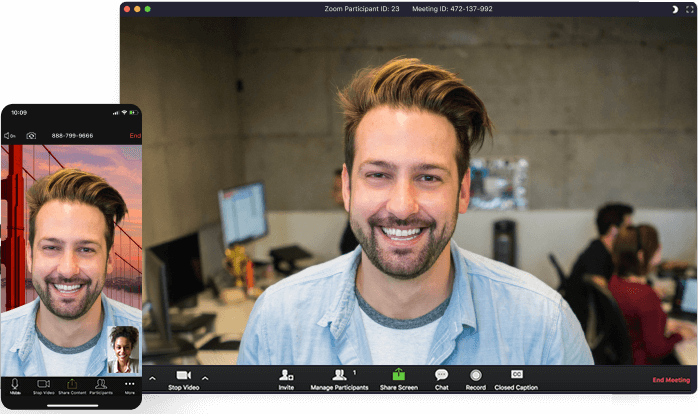Select the woman's small video thumbnail
This screenshot has width=698, height=414.
pyautogui.click(x=123, y=349)
